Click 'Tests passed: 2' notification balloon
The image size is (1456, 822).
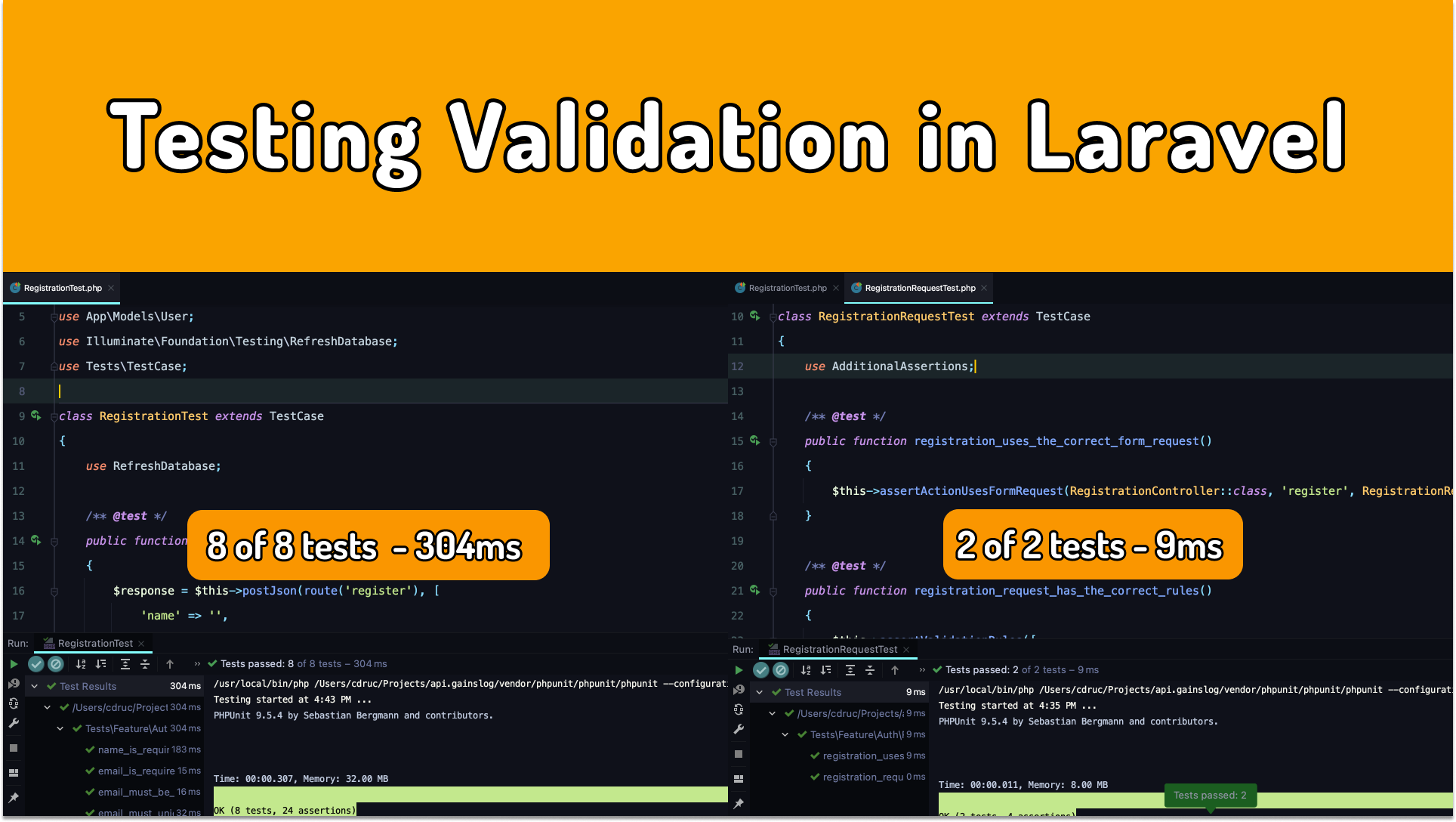[x=1209, y=795]
